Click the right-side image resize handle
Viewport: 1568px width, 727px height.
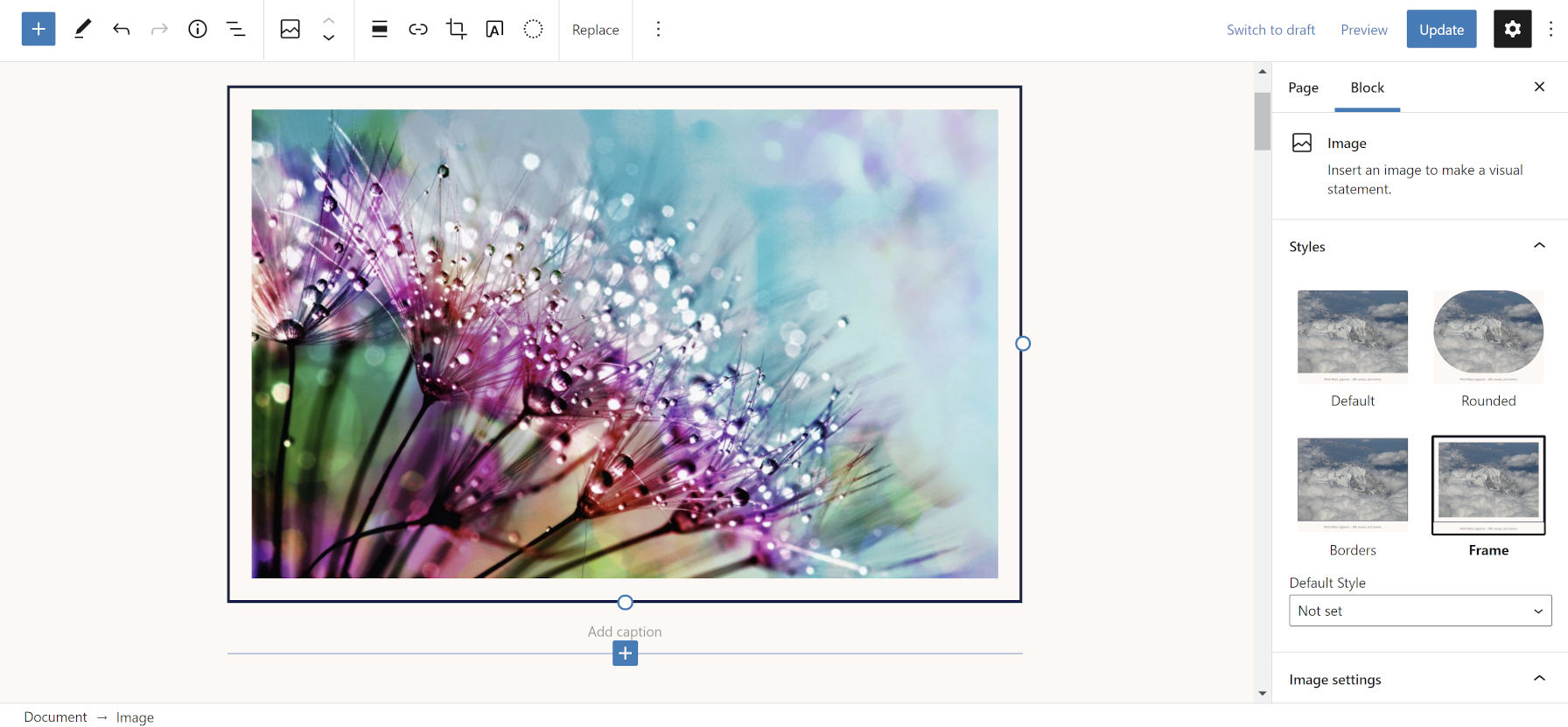(1022, 344)
